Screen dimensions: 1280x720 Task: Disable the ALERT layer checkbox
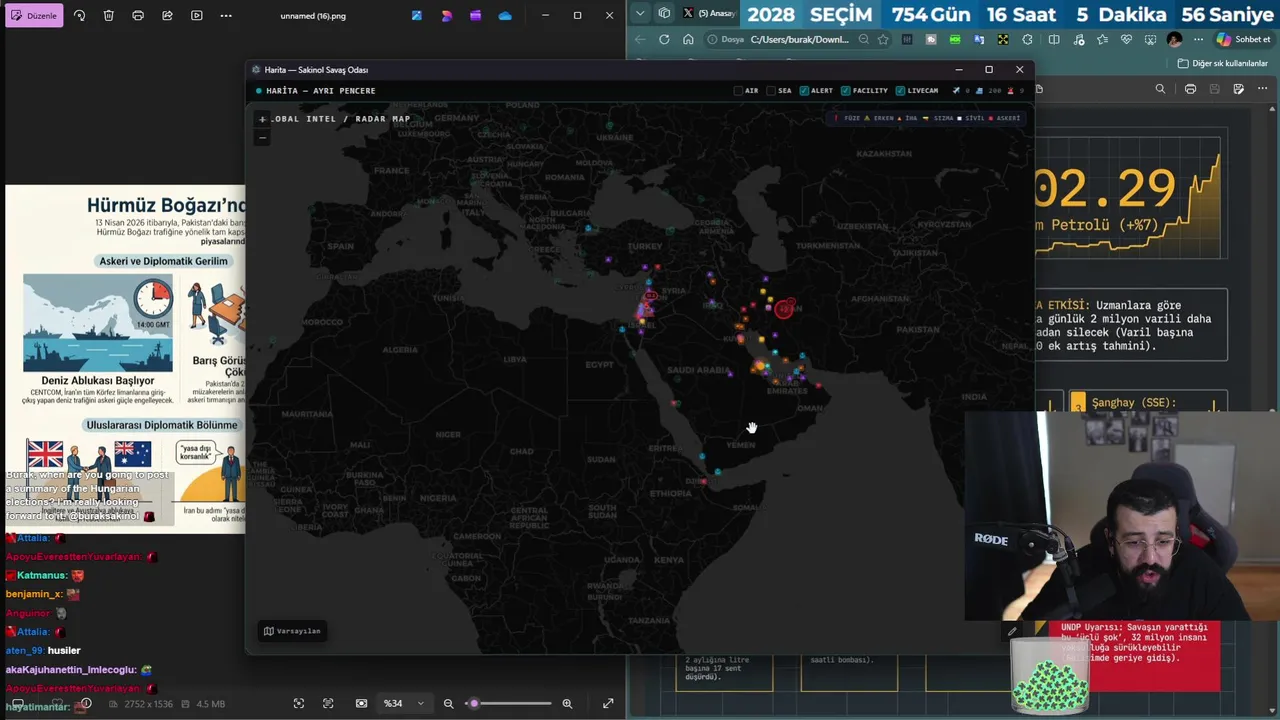804,91
